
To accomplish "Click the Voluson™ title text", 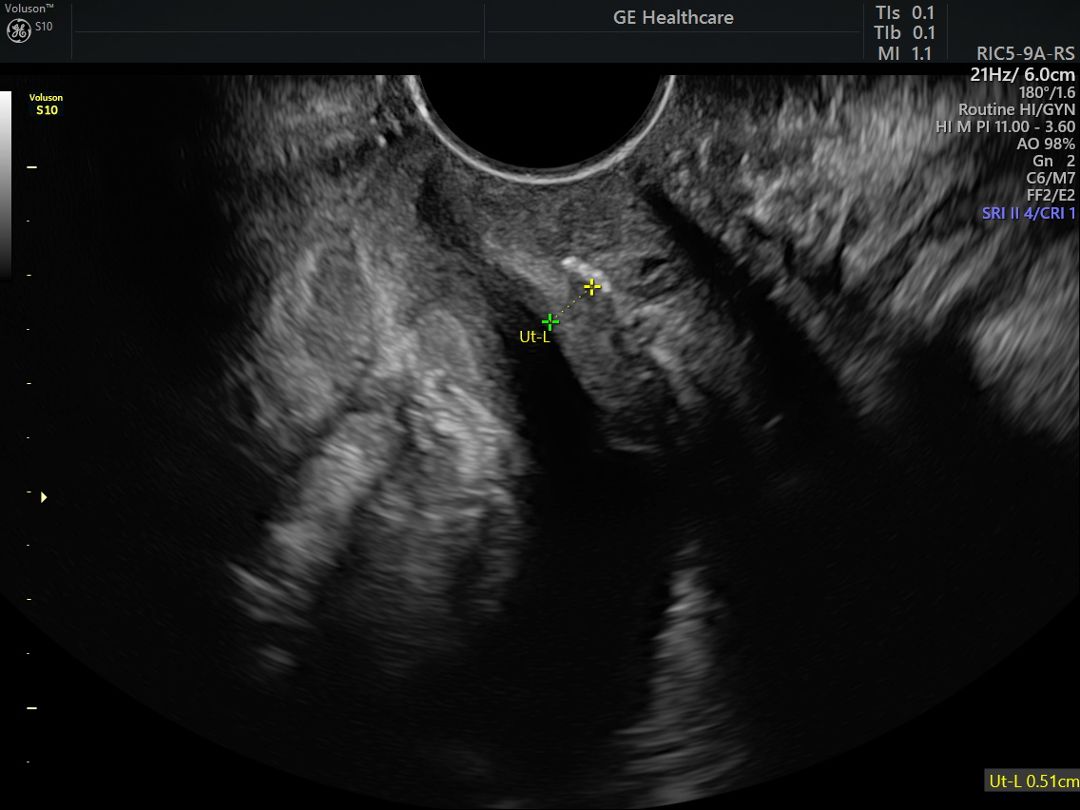I will [30, 8].
